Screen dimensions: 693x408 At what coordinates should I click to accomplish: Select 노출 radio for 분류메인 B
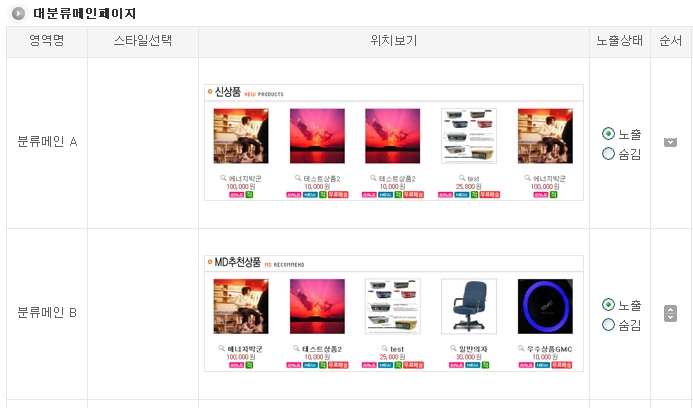608,304
